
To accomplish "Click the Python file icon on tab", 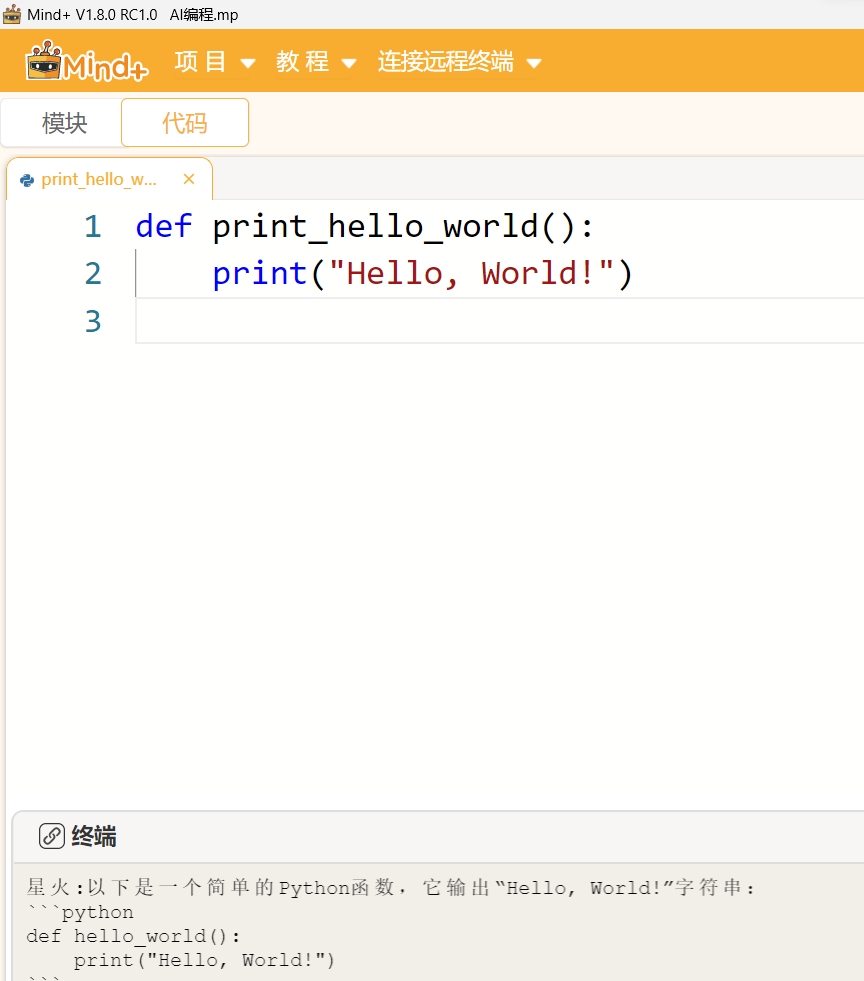I will [x=27, y=180].
